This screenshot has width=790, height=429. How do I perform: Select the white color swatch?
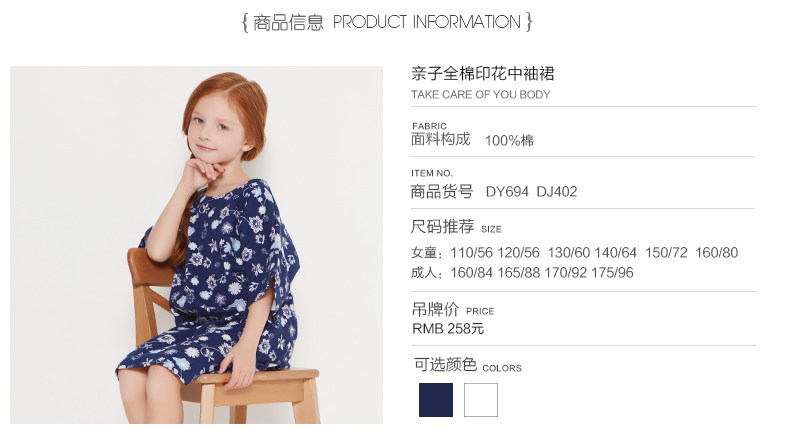(481, 400)
